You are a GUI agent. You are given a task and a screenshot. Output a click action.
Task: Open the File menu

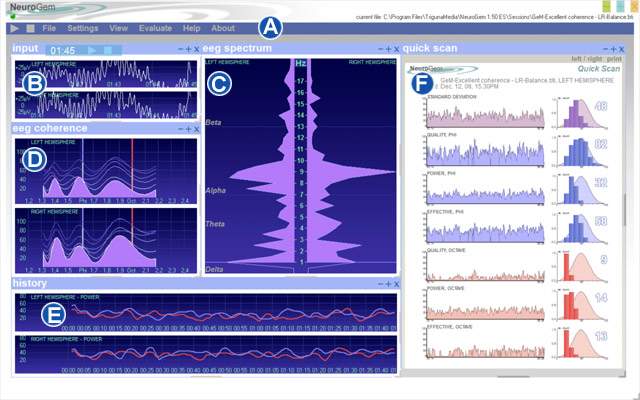(x=49, y=28)
